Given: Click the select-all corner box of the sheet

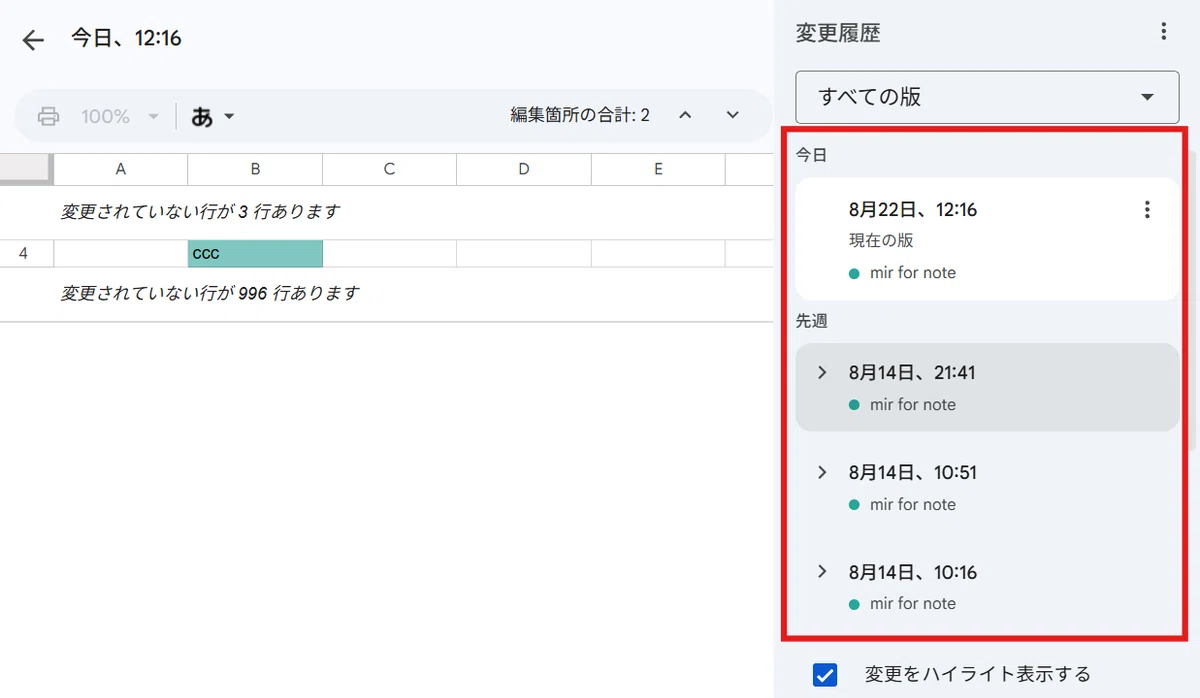Looking at the screenshot, I should (25, 169).
